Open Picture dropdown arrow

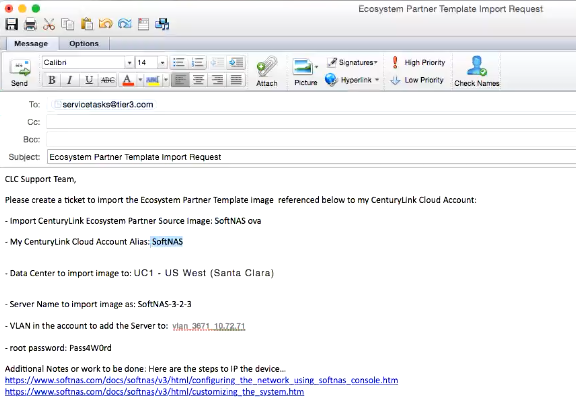coord(317,67)
